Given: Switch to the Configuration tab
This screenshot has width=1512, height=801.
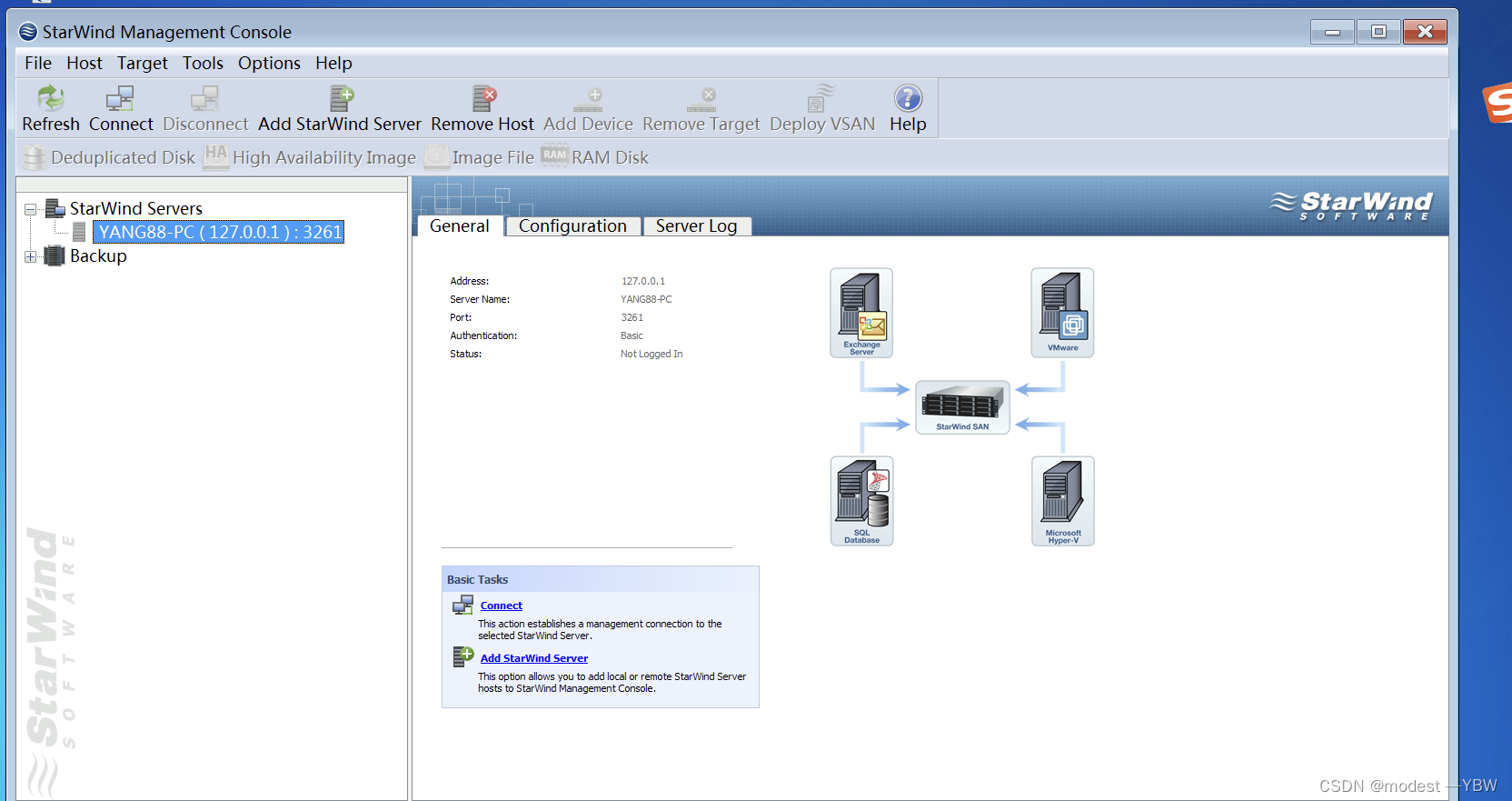Looking at the screenshot, I should click(572, 225).
